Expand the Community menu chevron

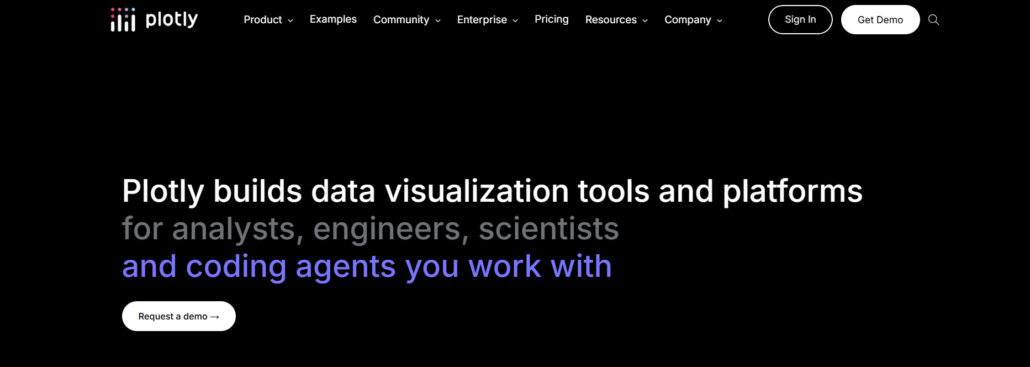(437, 21)
